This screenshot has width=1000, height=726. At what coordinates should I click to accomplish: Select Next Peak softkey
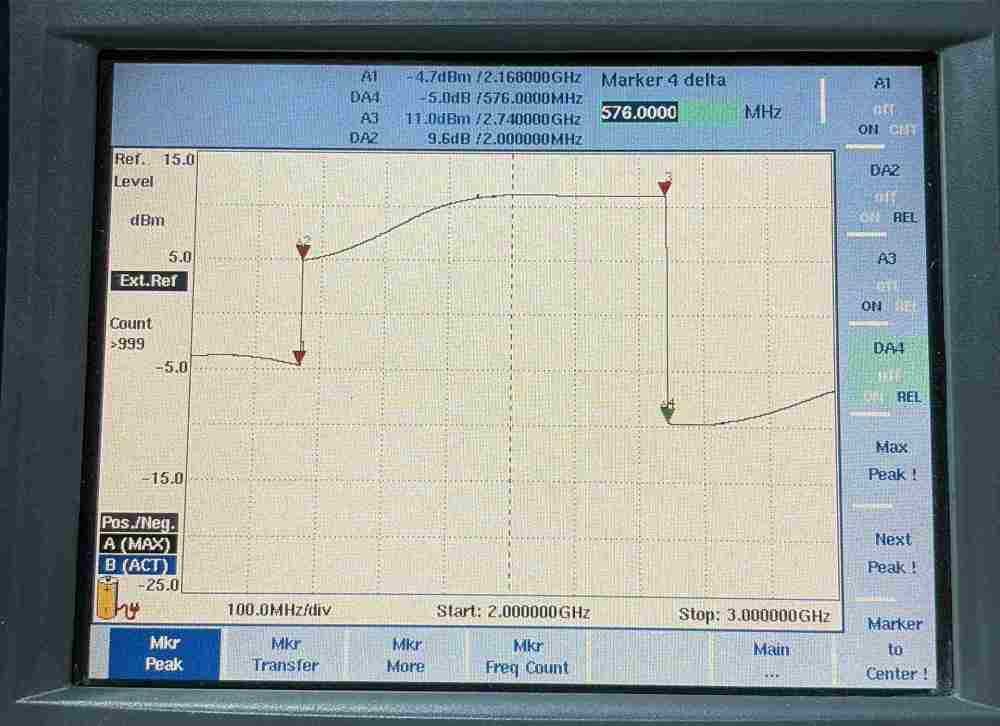(893, 553)
